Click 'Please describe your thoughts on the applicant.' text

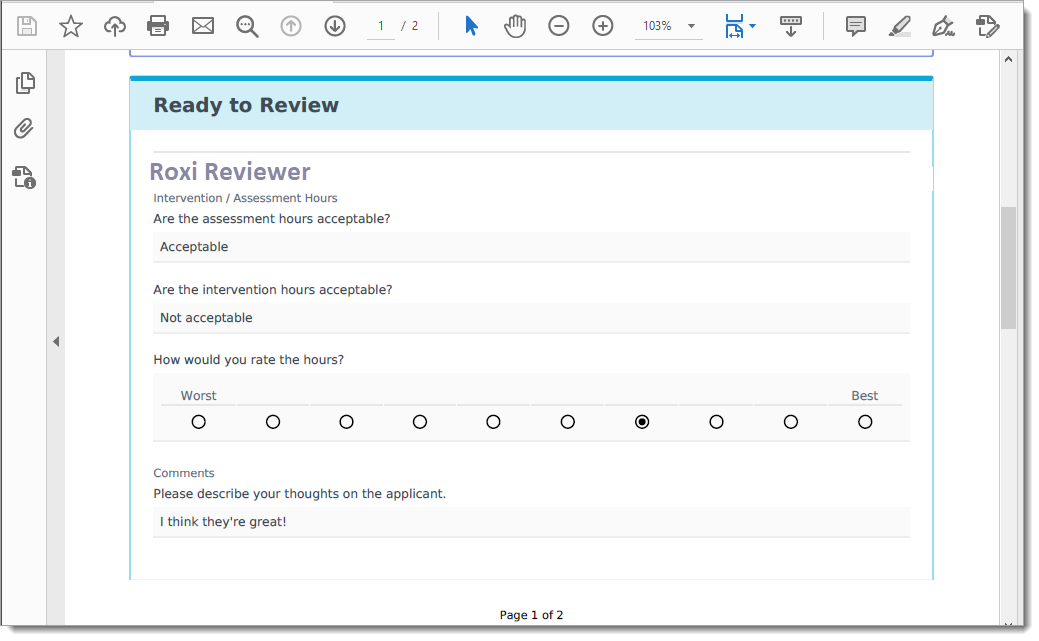tap(300, 494)
